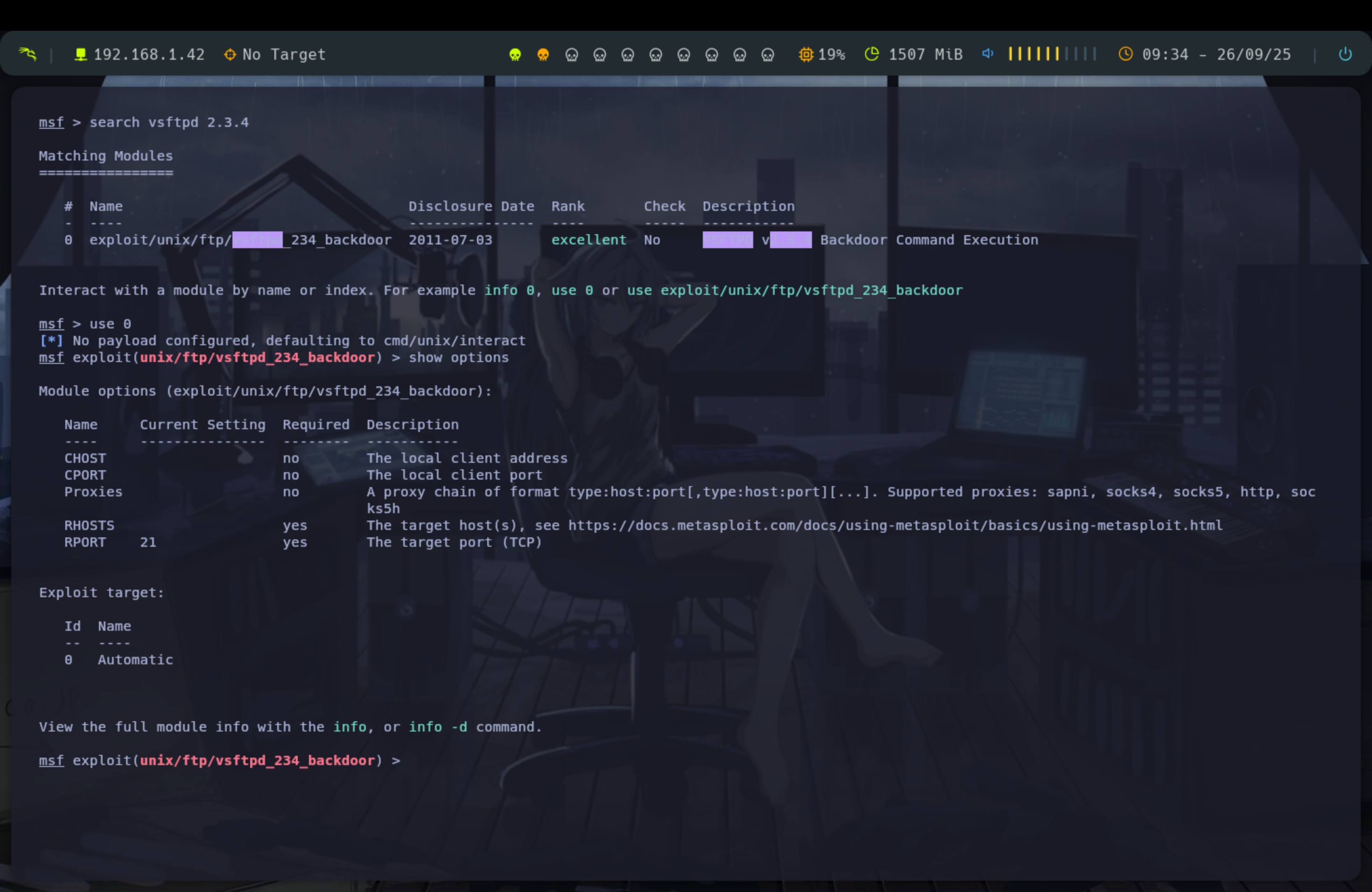
Task: Click the clock icon beside the time
Action: coord(1125,54)
